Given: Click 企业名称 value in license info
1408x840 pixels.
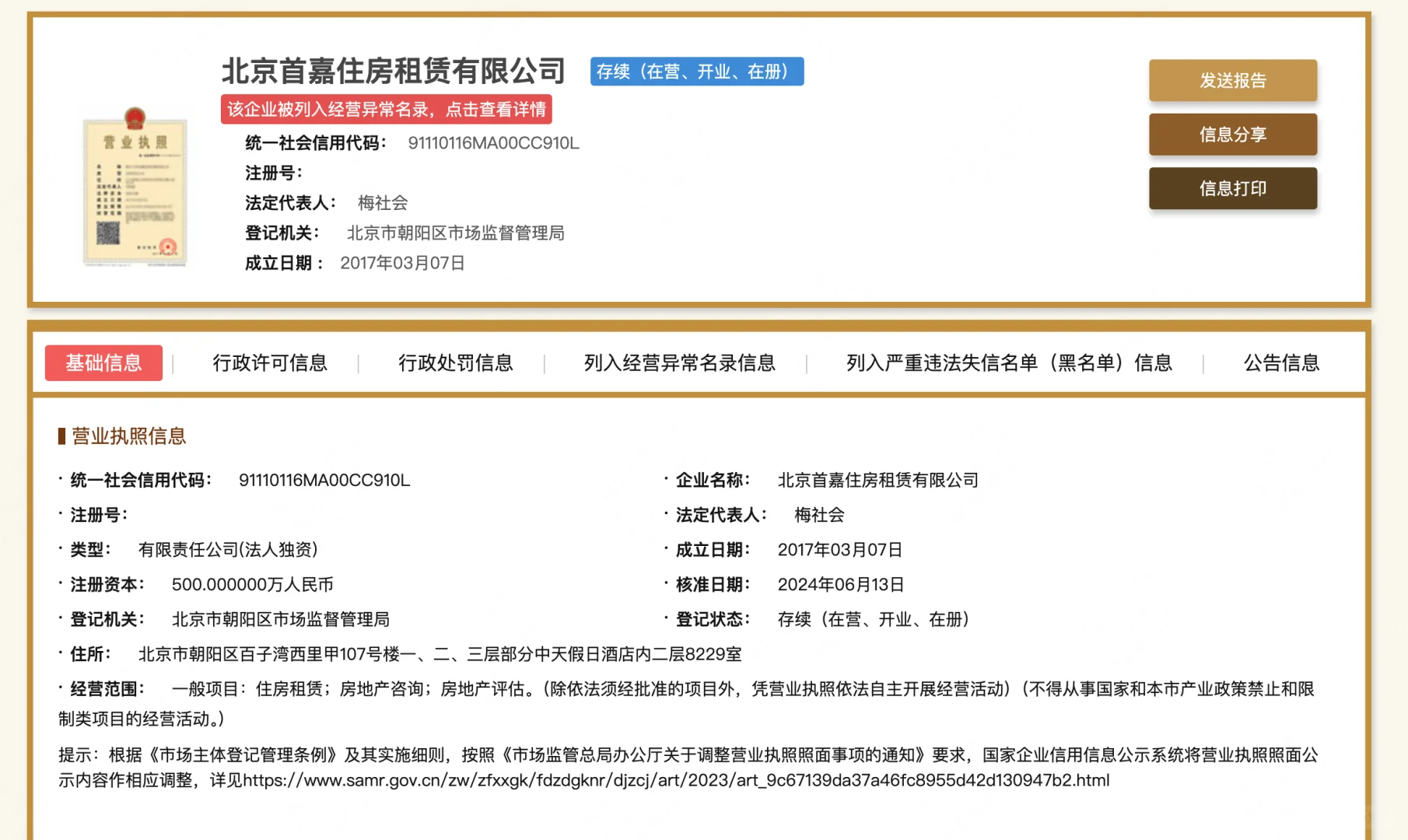Looking at the screenshot, I should tap(878, 480).
